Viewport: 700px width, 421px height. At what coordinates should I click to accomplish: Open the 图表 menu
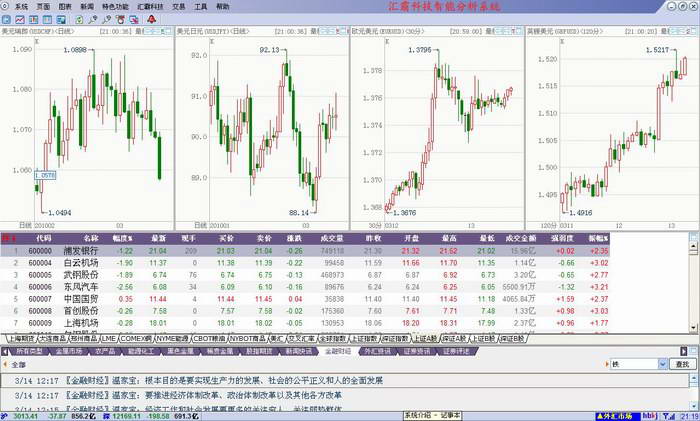tap(65, 7)
